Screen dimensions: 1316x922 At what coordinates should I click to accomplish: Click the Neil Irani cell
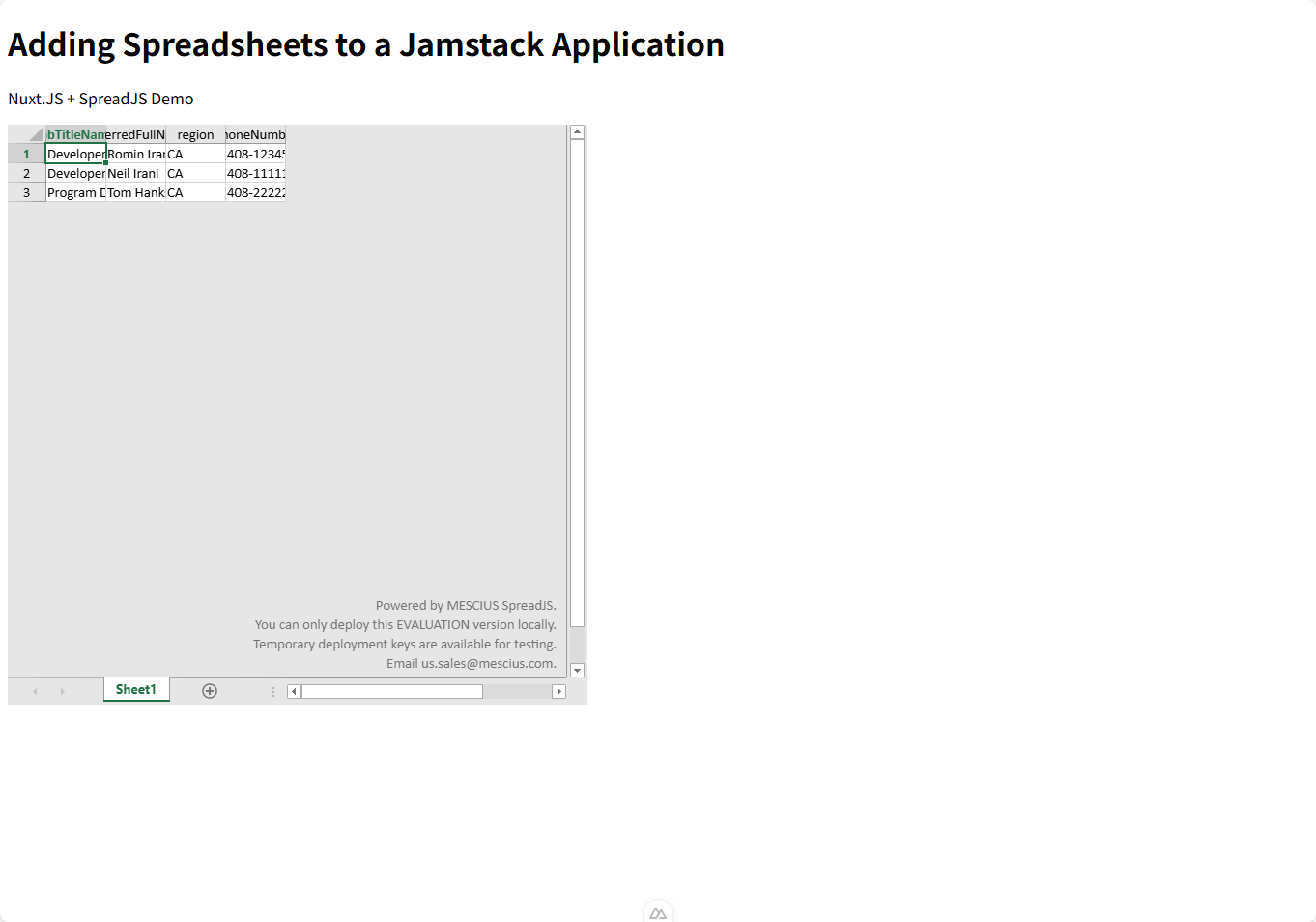(135, 173)
